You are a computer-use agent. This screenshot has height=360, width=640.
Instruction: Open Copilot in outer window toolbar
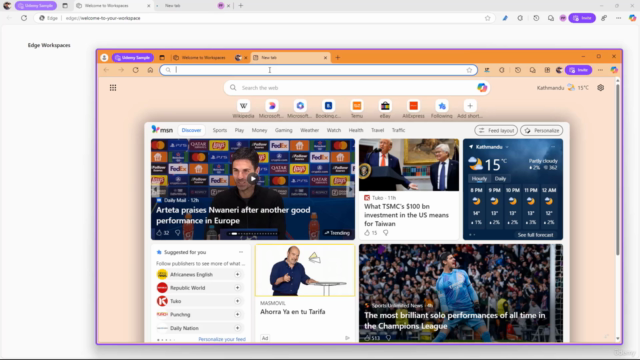(x=632, y=18)
